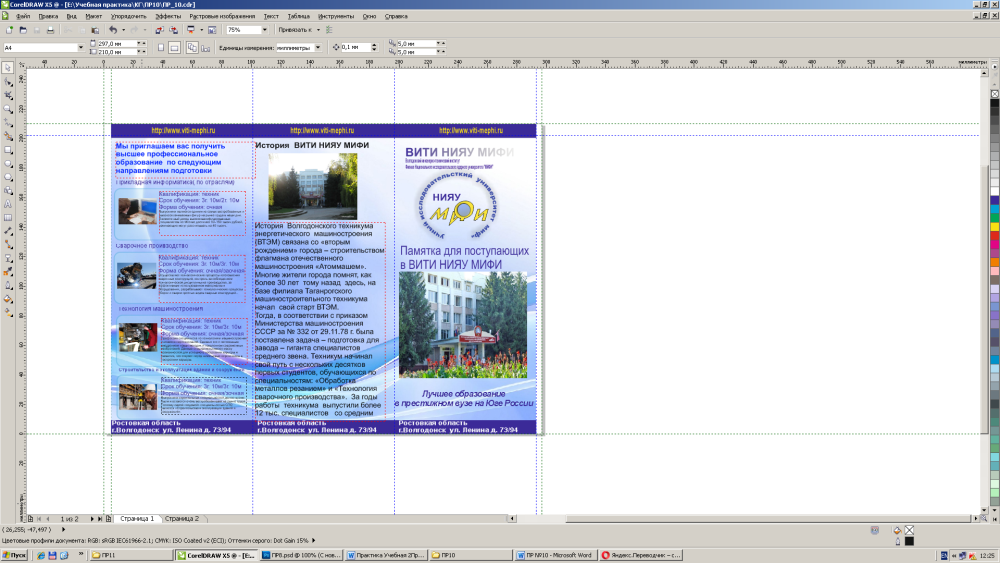The width and height of the screenshot is (1000, 563).
Task: Set no-color using the X swatch
Action: tap(994, 94)
